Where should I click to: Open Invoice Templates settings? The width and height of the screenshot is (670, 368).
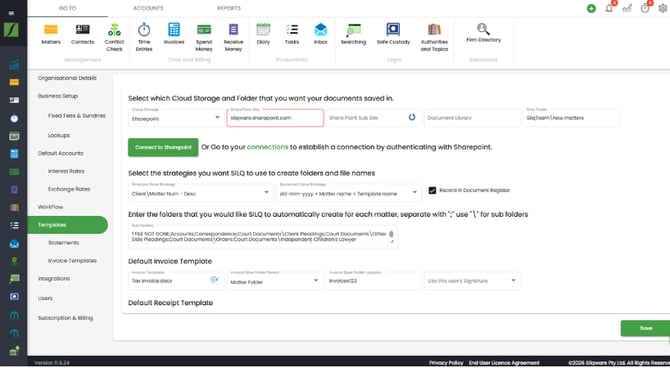tap(72, 261)
